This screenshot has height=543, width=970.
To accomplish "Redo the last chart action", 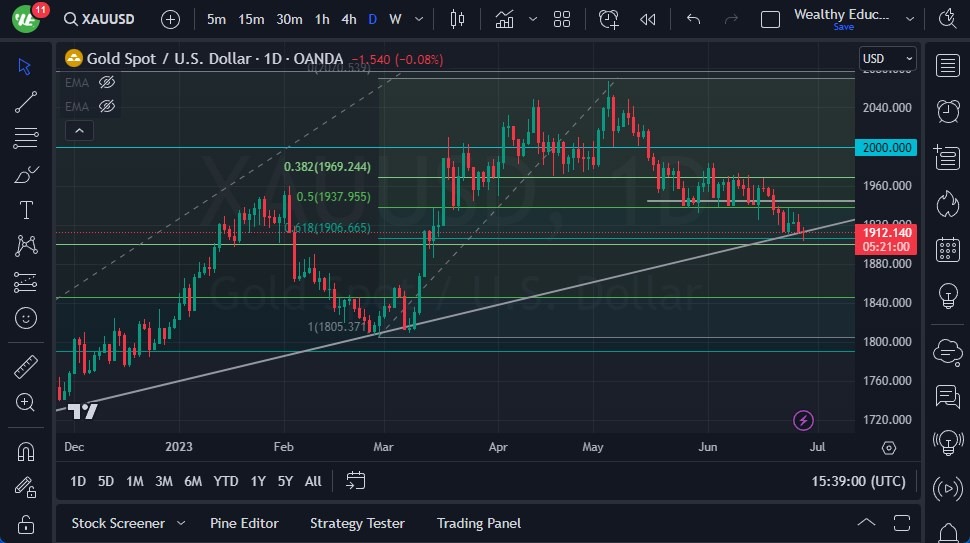I will (731, 19).
